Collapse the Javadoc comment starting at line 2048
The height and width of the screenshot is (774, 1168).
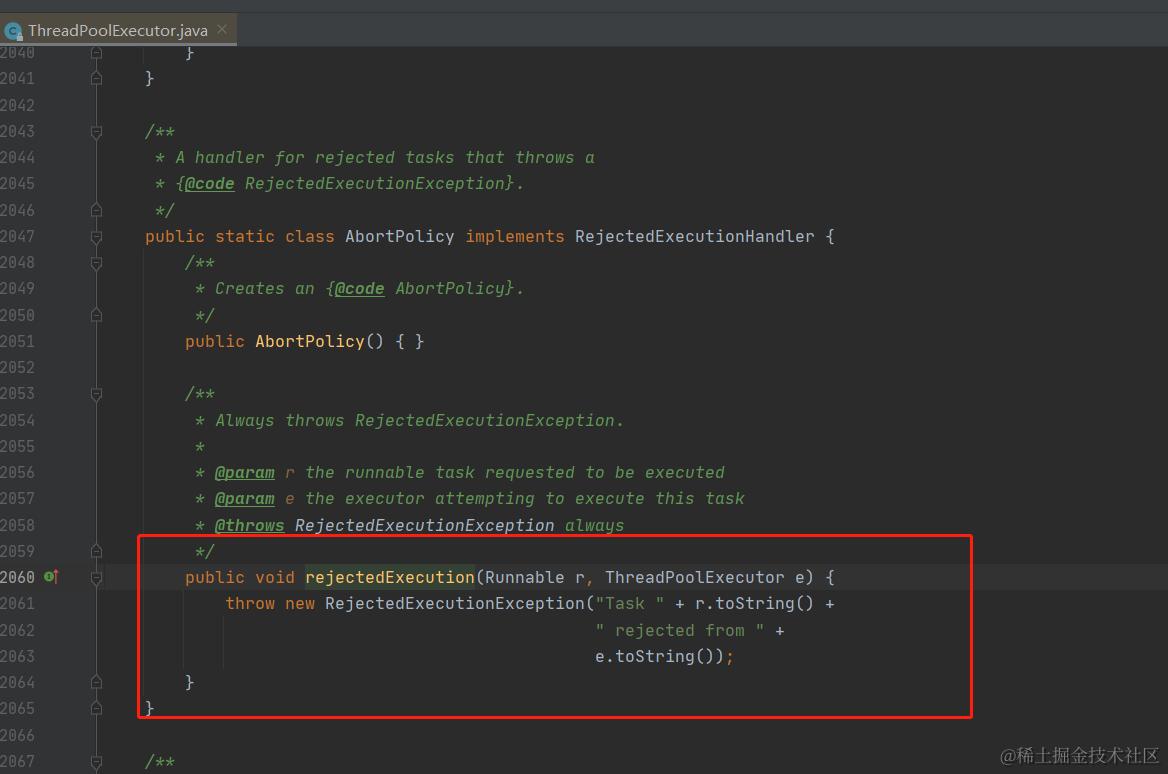click(96, 263)
